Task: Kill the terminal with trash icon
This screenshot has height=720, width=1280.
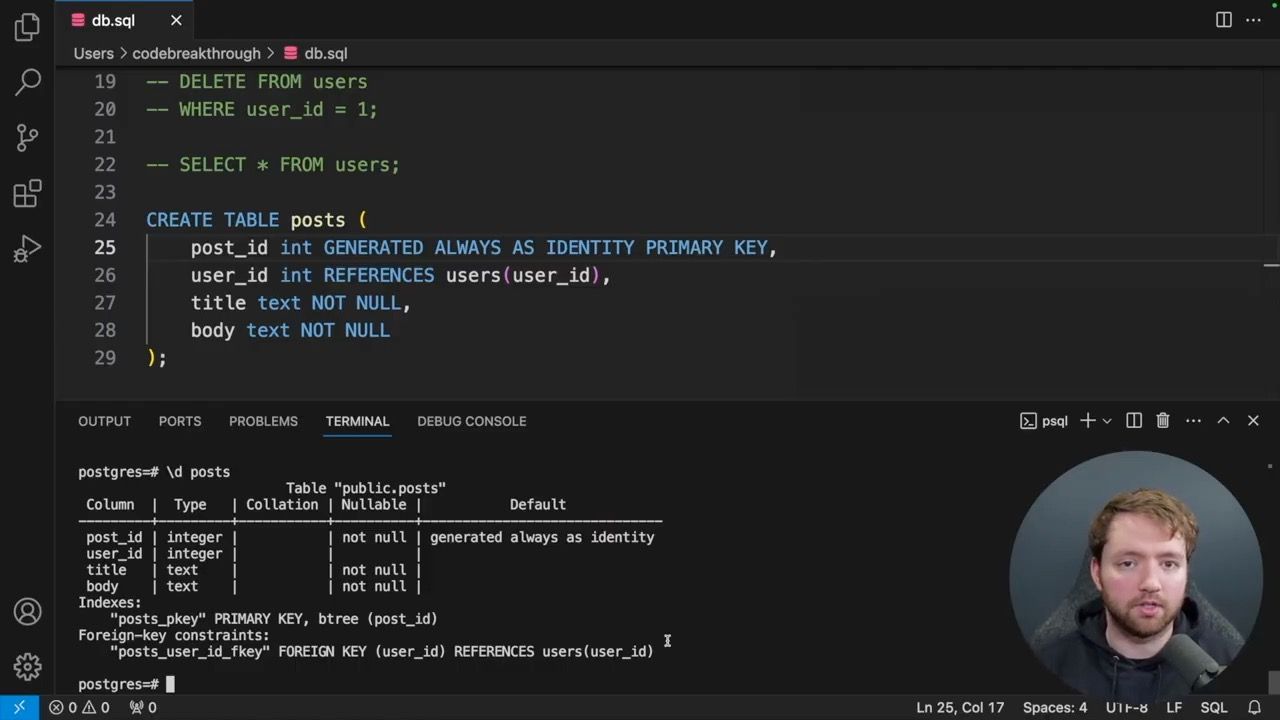Action: tap(1163, 421)
